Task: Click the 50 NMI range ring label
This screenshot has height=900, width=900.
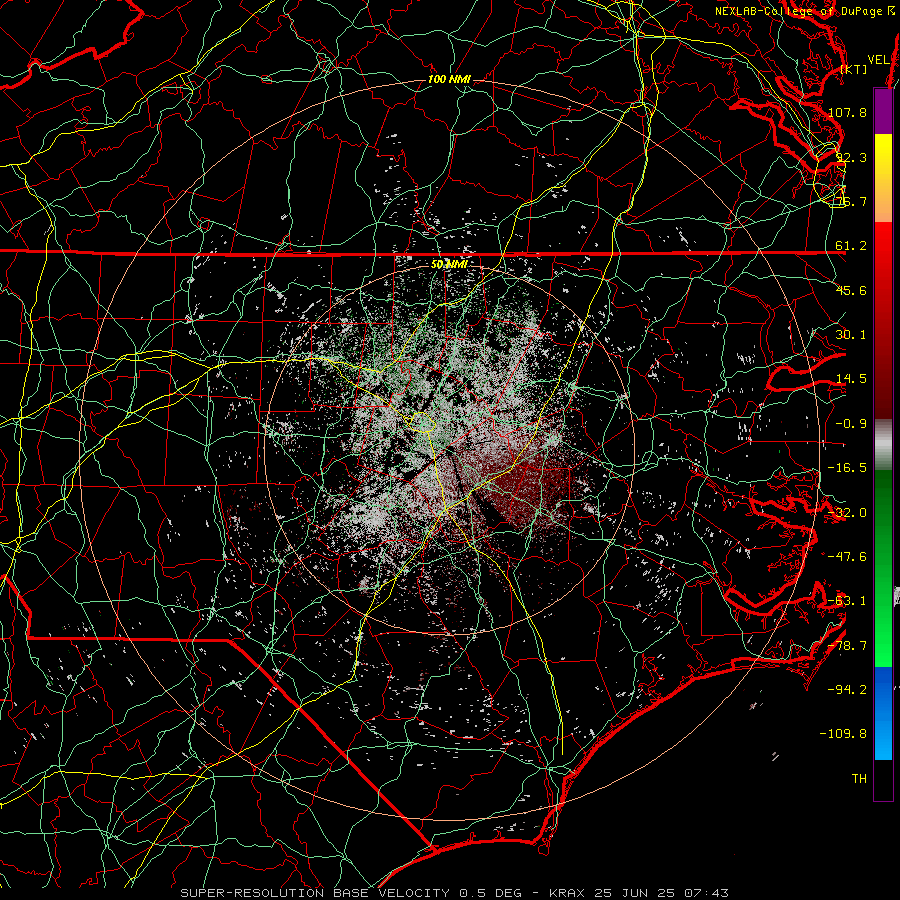Action: point(449,265)
